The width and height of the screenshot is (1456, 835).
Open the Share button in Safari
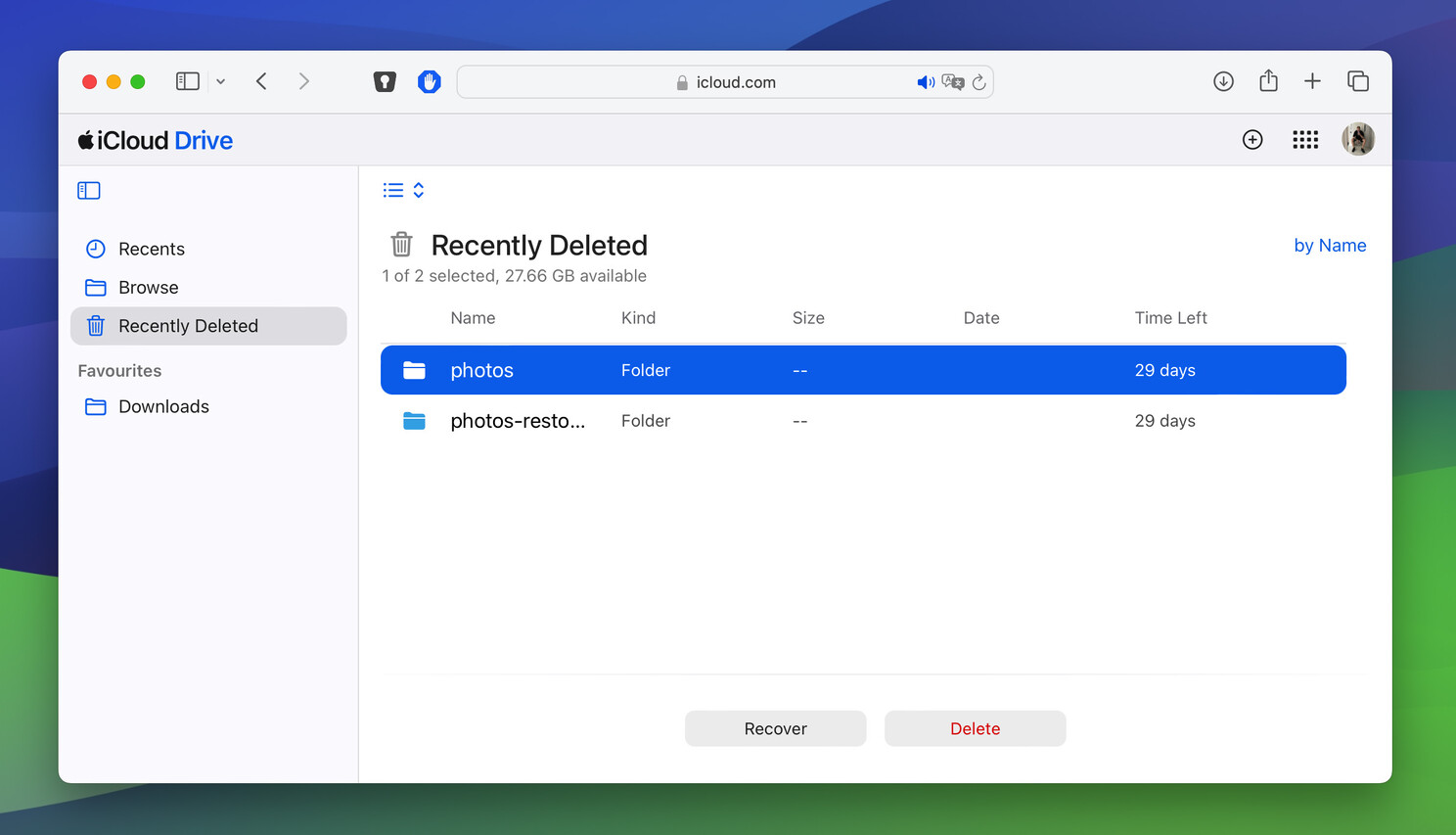1268,80
